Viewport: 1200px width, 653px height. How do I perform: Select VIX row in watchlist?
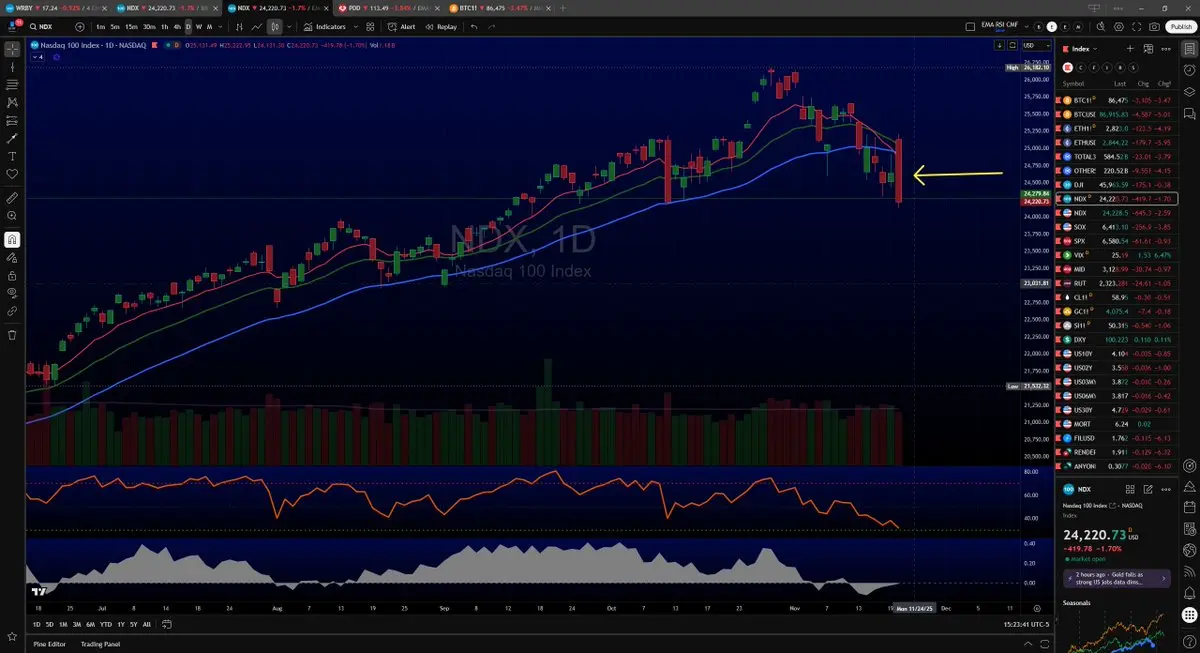pyautogui.click(x=1115, y=255)
